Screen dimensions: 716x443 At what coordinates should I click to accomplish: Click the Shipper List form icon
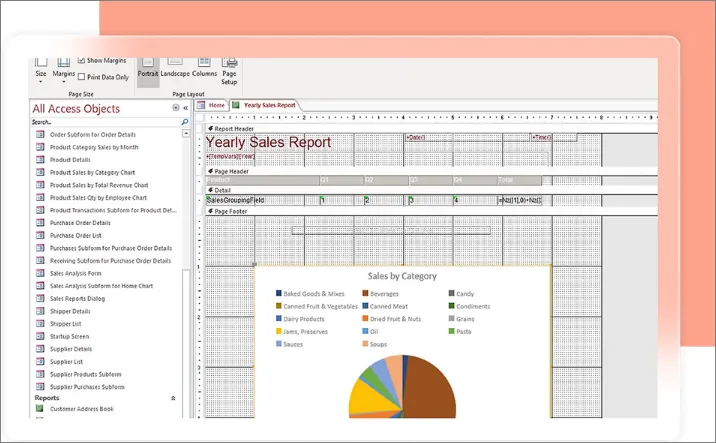pos(40,323)
